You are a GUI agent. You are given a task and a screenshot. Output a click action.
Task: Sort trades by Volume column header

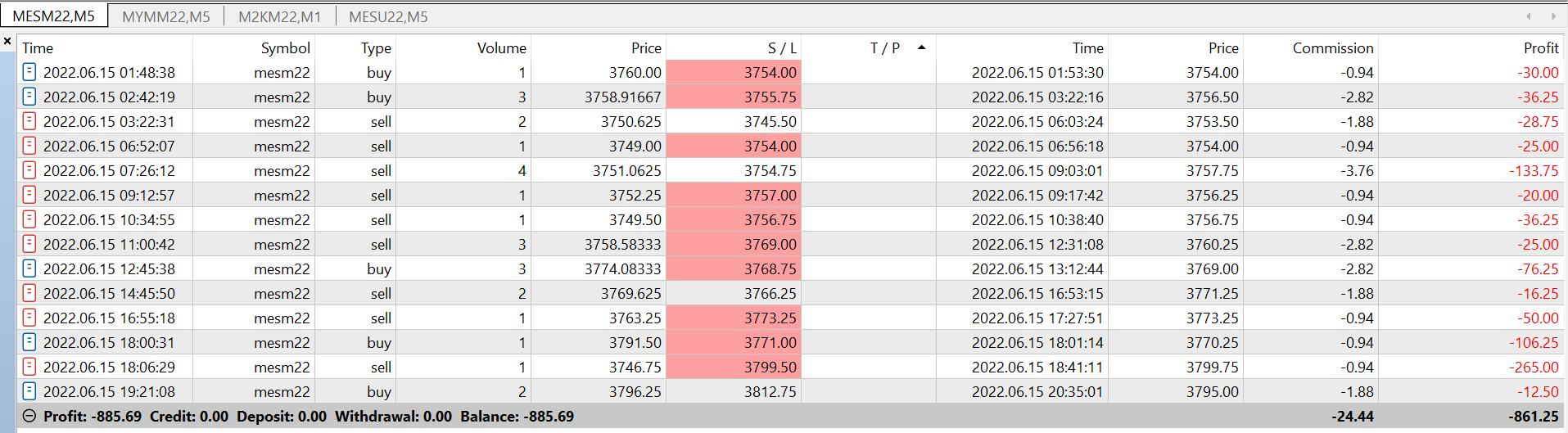click(501, 48)
